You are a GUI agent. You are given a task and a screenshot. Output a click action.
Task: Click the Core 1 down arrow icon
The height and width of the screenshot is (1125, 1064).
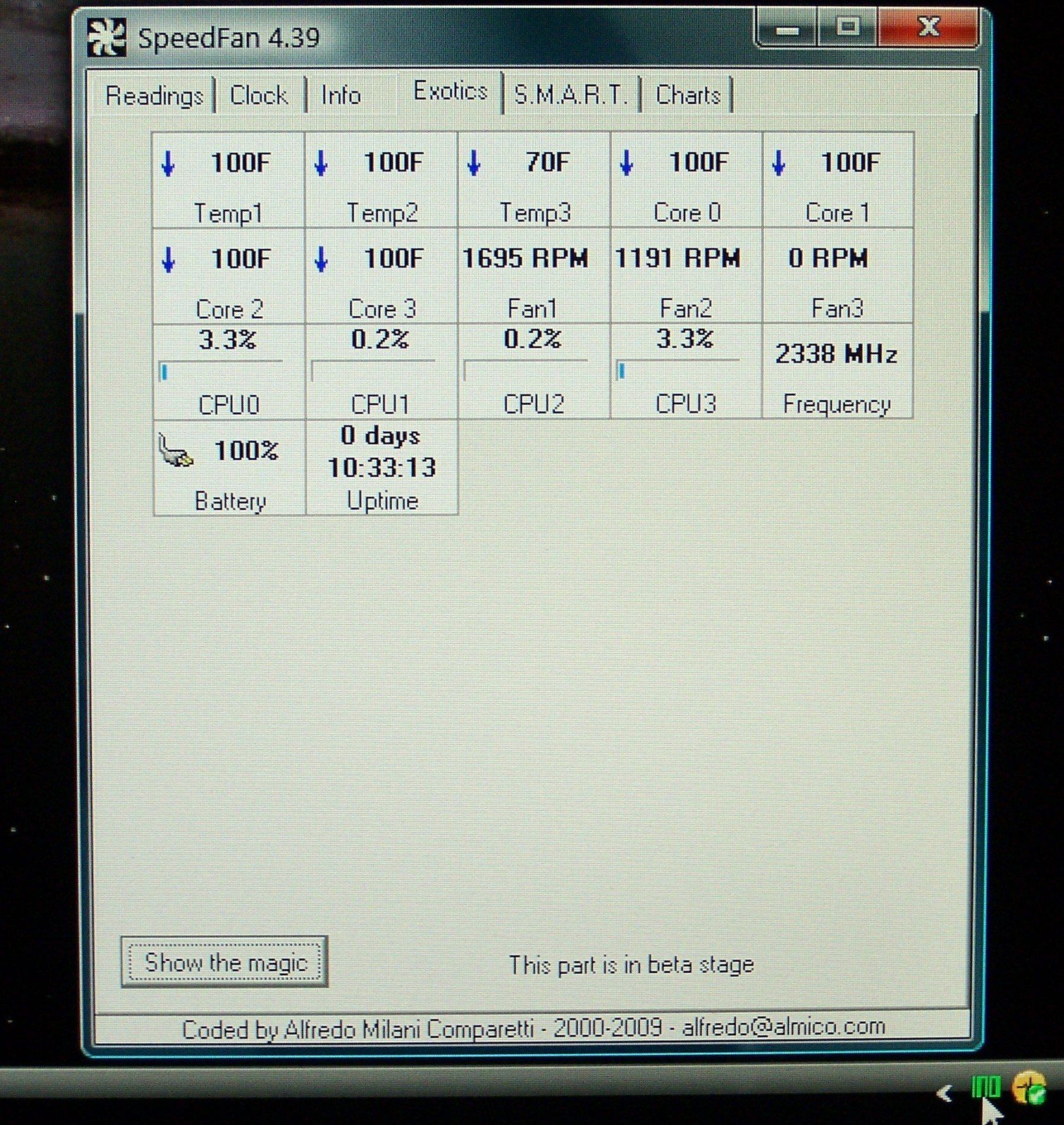pyautogui.click(x=779, y=163)
